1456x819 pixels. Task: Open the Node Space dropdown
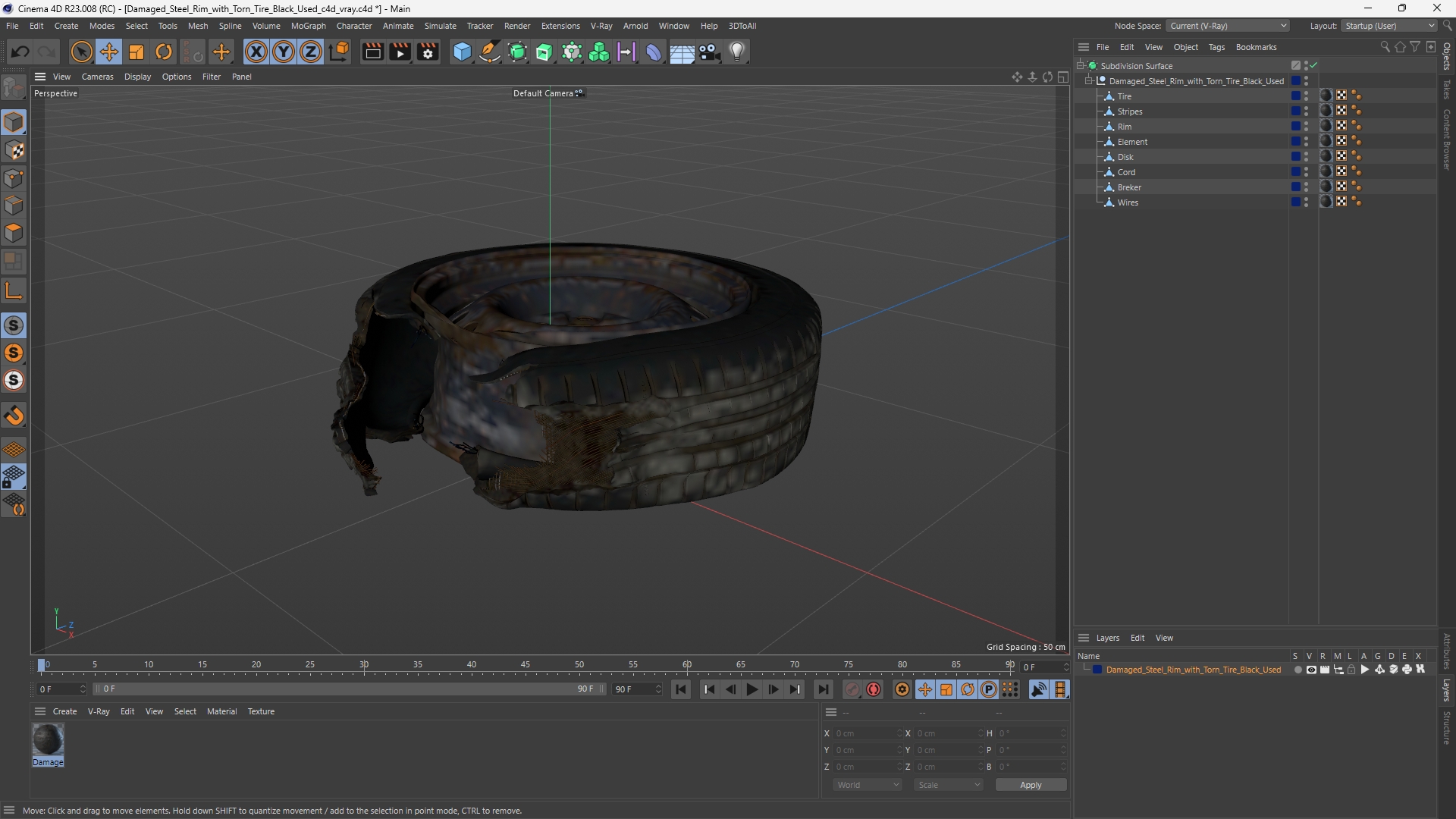coord(1228,26)
